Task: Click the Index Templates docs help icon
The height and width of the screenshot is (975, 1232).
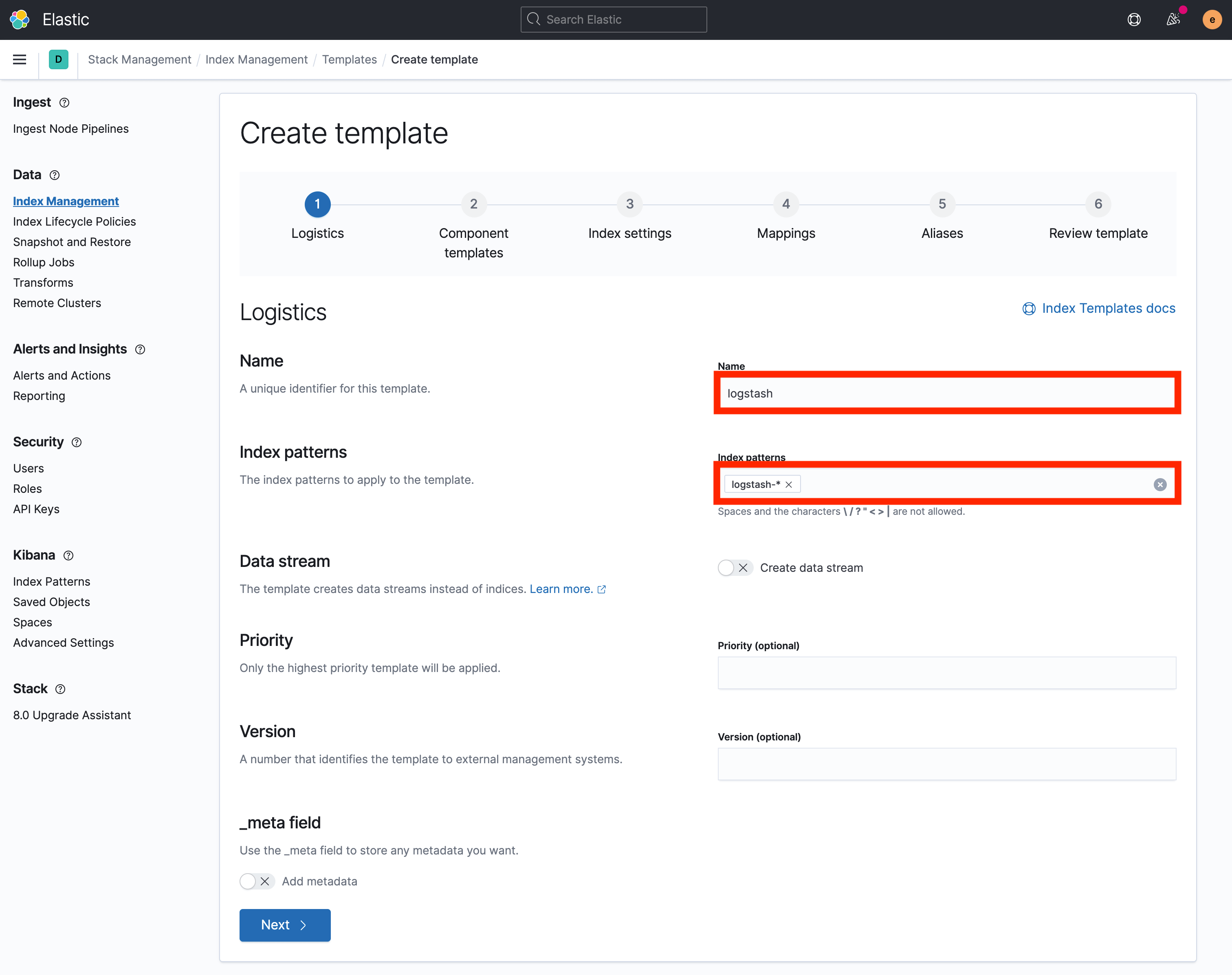Action: [x=1029, y=309]
